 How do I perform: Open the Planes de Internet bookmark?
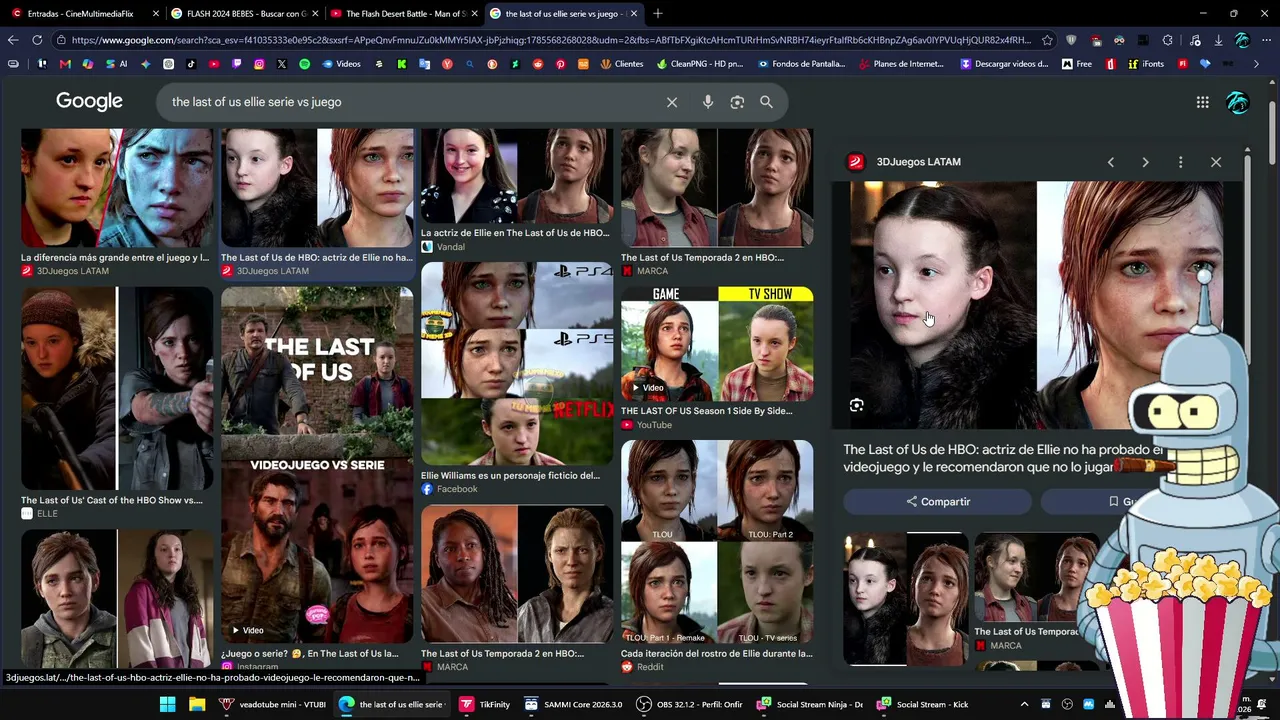pyautogui.click(x=901, y=64)
